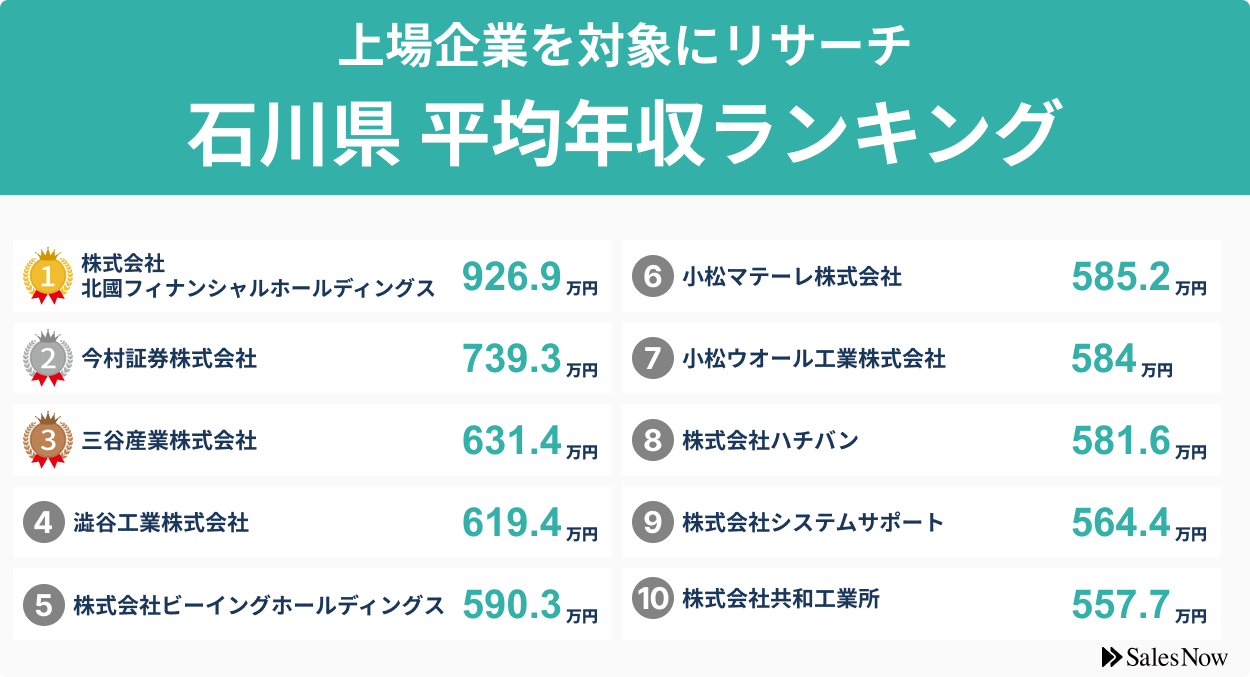Click the gray number 6 badge

(653, 277)
